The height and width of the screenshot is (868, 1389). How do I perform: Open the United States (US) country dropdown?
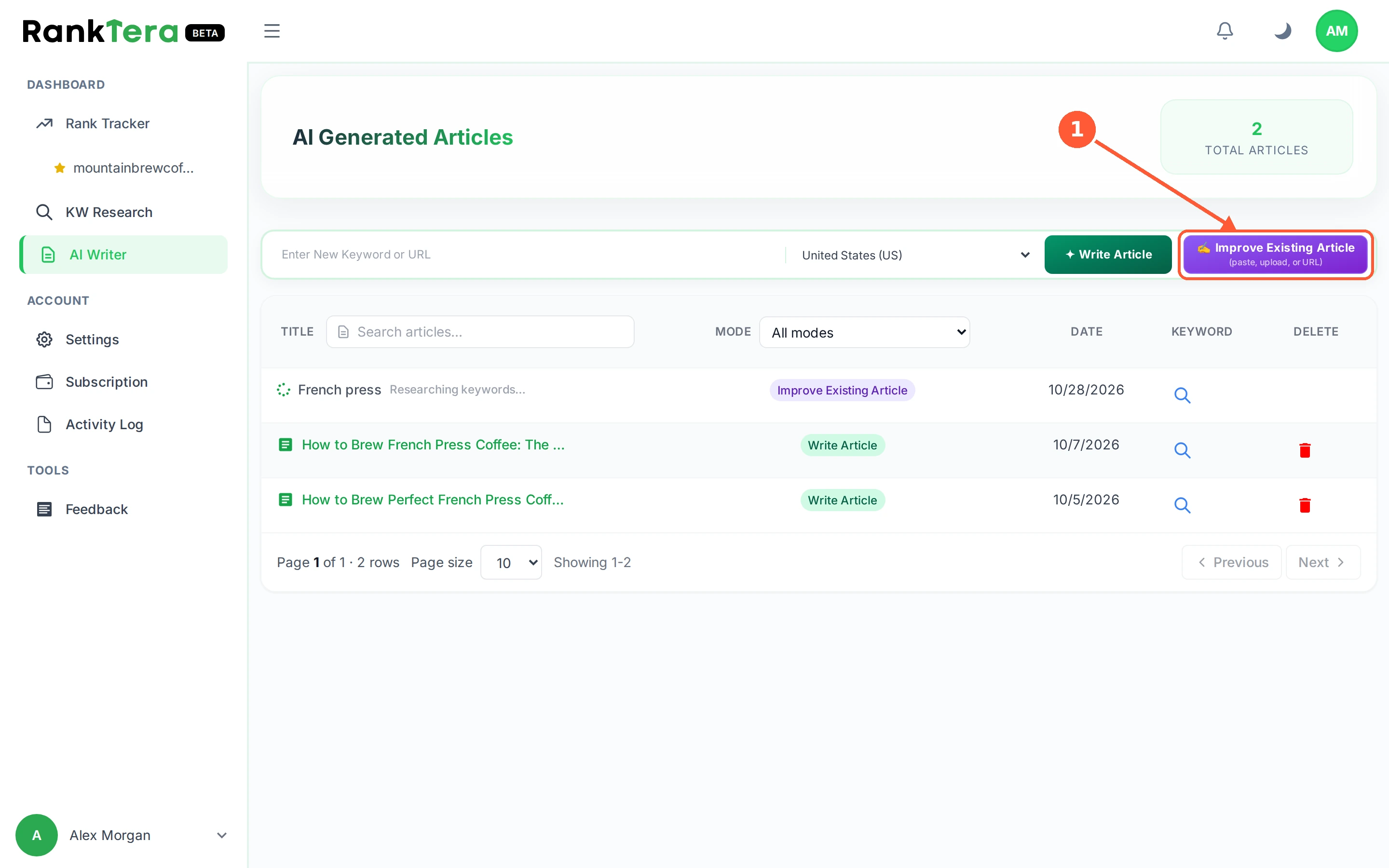pyautogui.click(x=915, y=255)
